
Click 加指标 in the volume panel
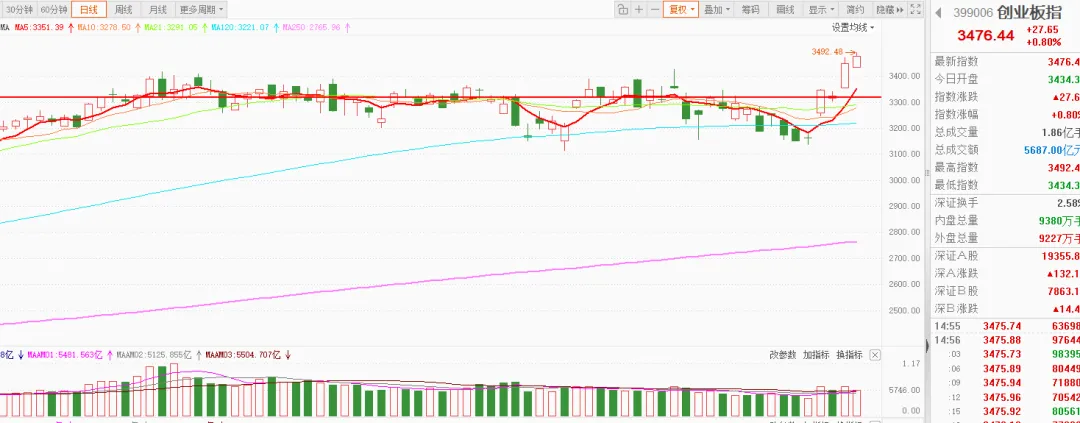(x=816, y=355)
